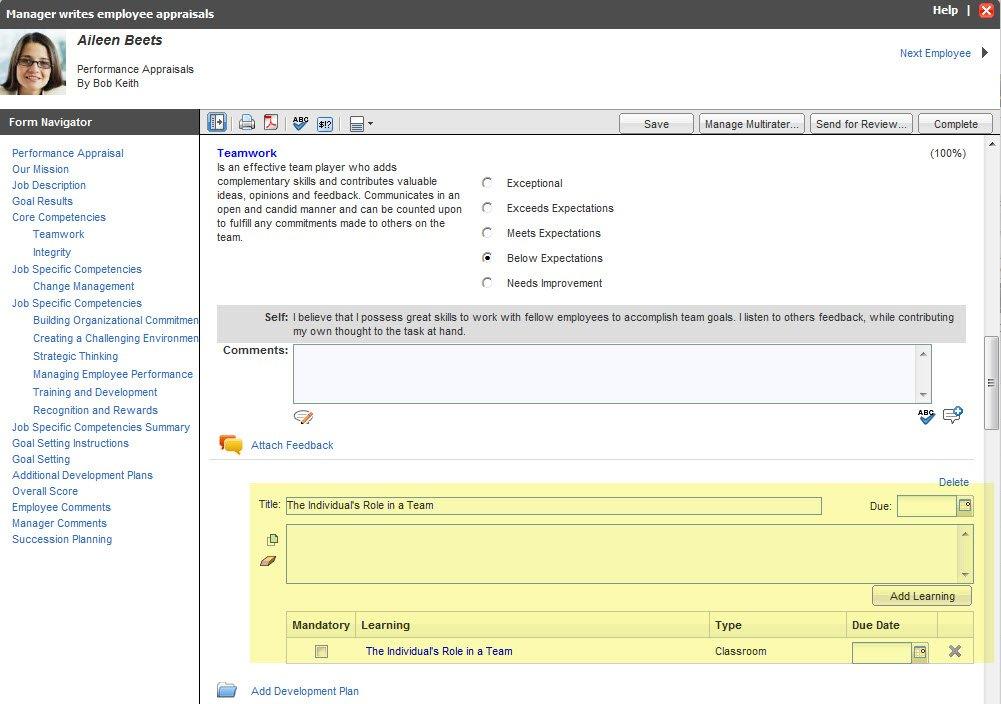This screenshot has height=704, width=1001.
Task: Select the Below Expectations radio button
Action: (487, 258)
